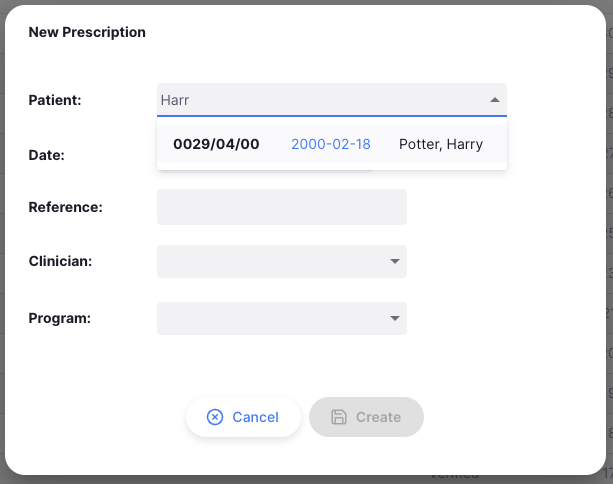Click inside the Program selection box
The width and height of the screenshot is (613, 484).
point(270,319)
